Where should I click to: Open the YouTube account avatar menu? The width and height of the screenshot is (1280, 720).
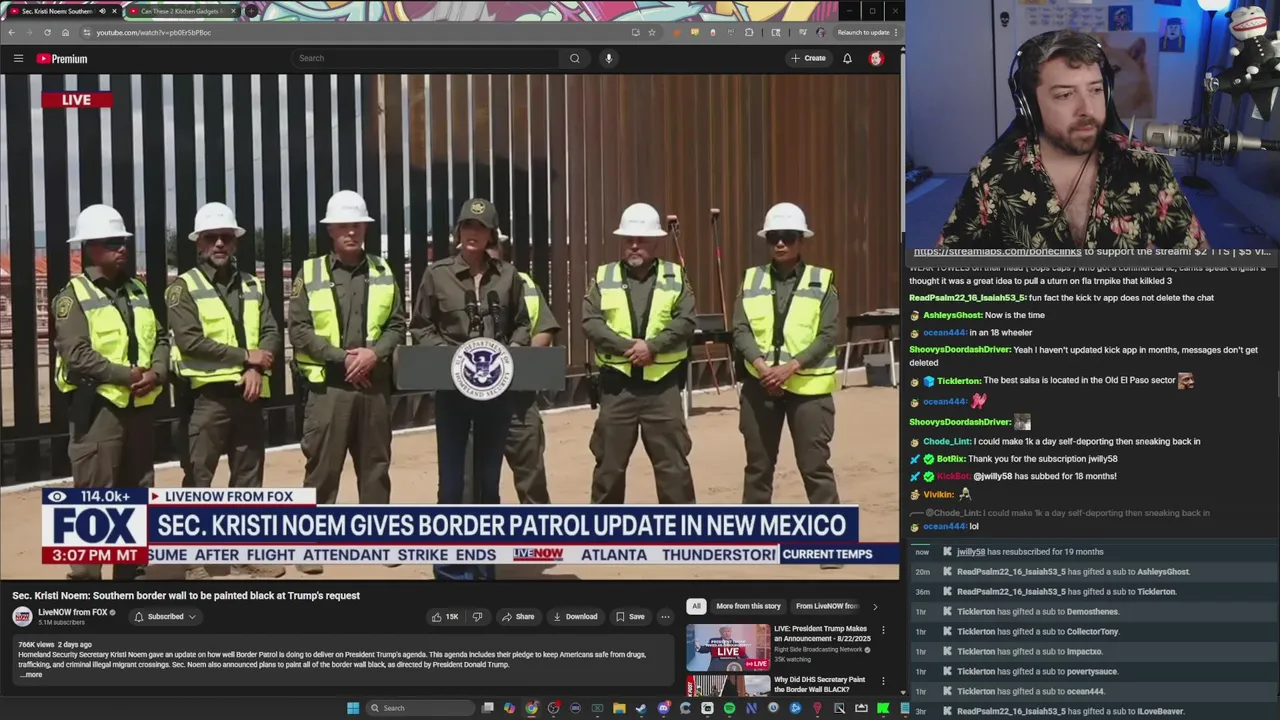tap(876, 58)
